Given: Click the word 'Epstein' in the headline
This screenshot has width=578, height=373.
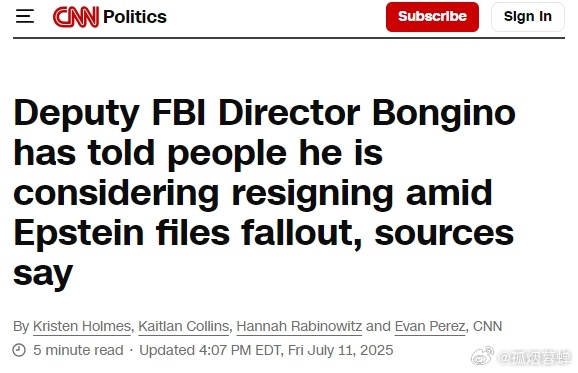Looking at the screenshot, I should (x=79, y=233).
